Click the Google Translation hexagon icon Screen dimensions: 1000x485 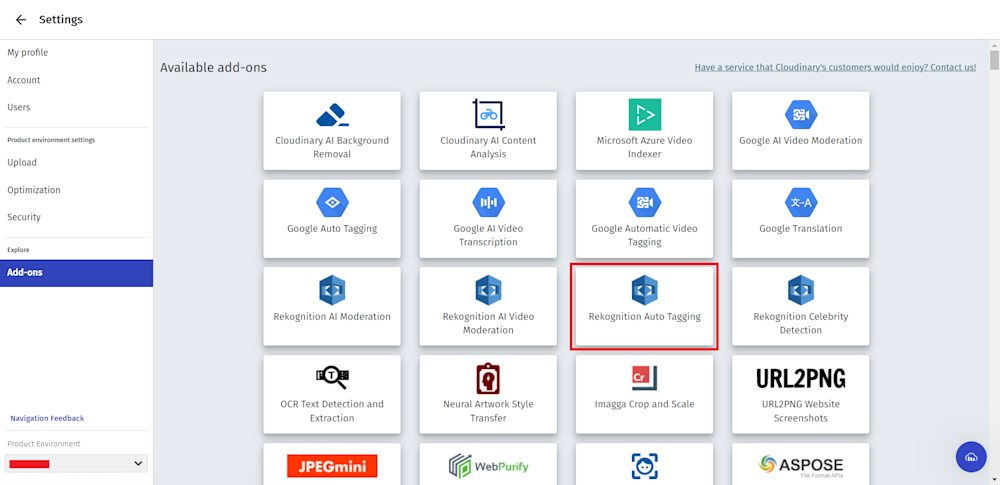(801, 203)
